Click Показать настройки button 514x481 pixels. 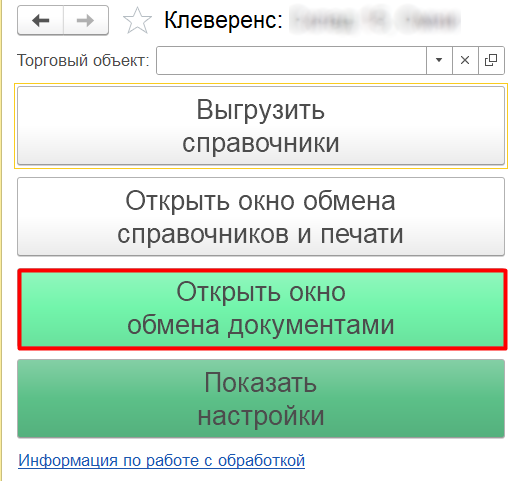pyautogui.click(x=261, y=398)
